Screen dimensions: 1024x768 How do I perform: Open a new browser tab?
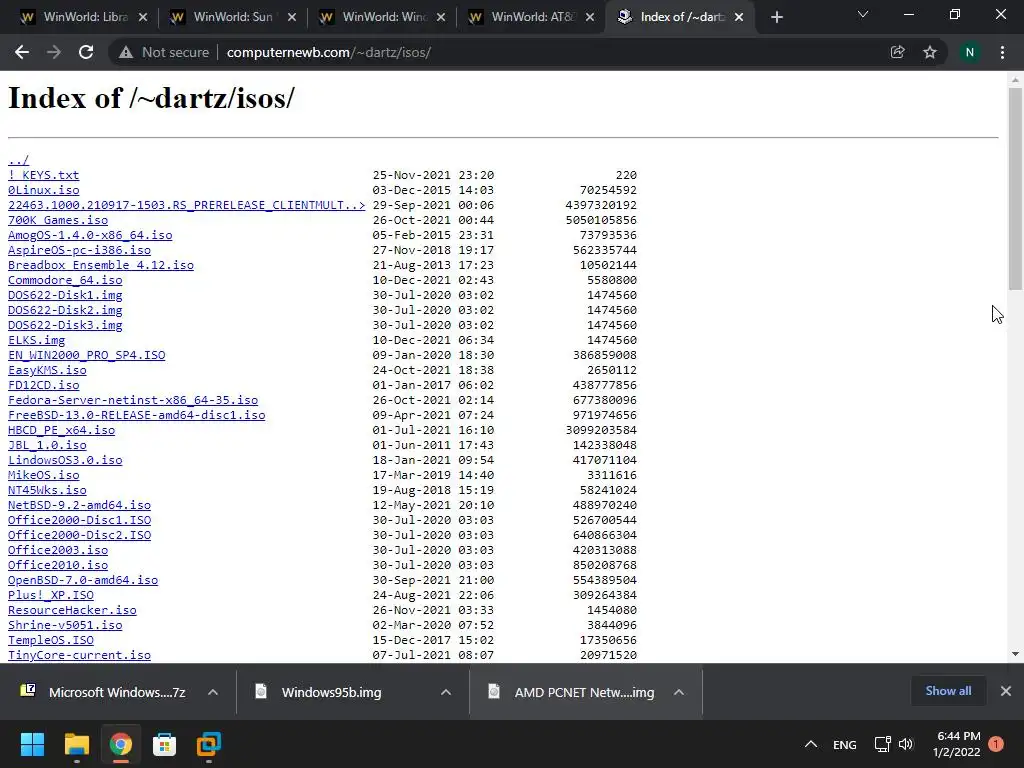776,17
